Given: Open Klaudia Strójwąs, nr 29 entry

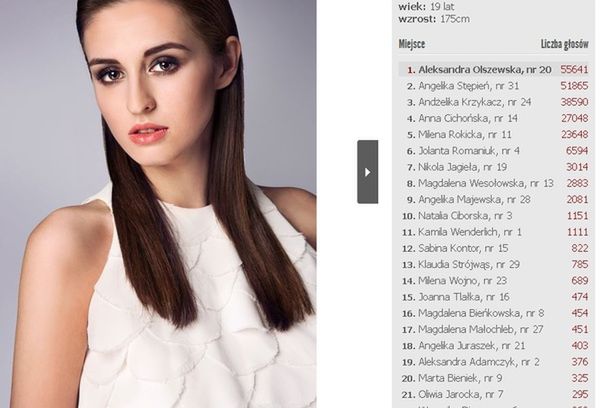Looking at the screenshot, I should (469, 264).
